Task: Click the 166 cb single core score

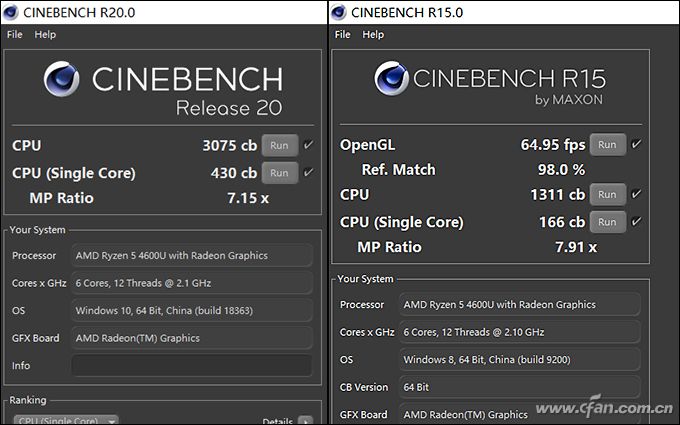Action: pos(562,222)
